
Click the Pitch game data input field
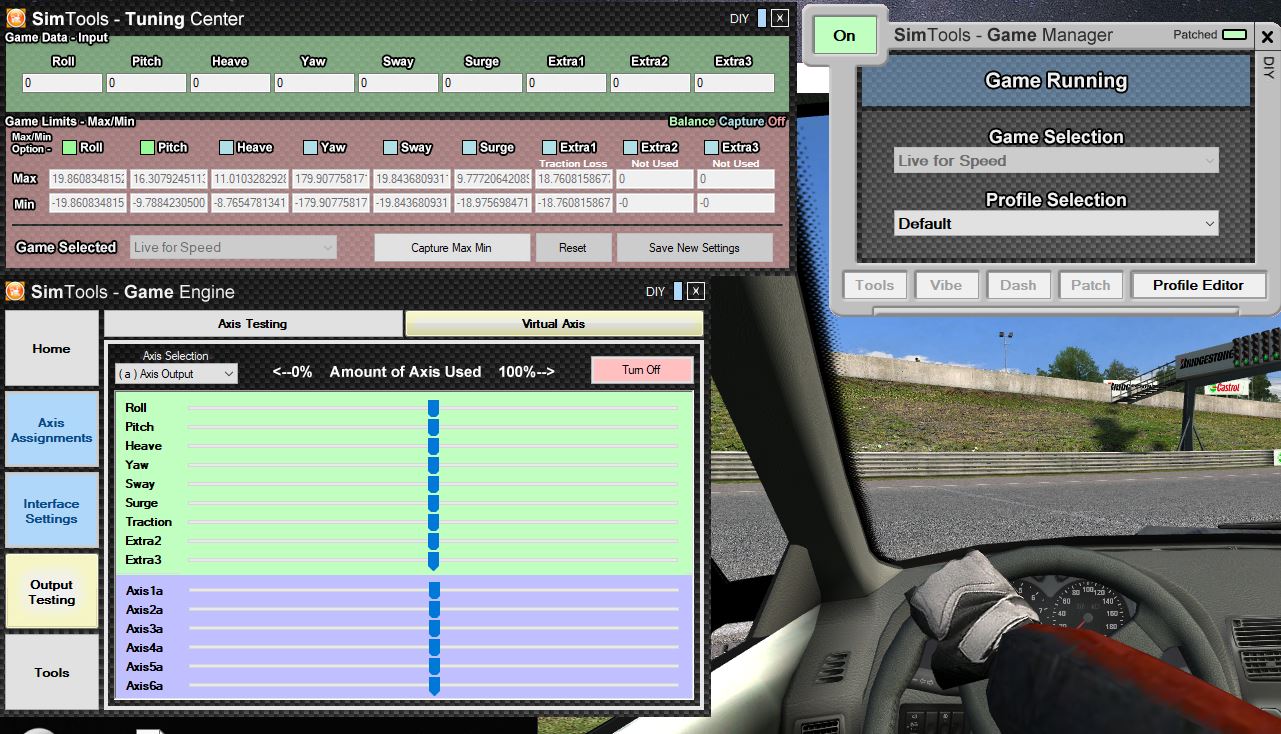pyautogui.click(x=146, y=83)
